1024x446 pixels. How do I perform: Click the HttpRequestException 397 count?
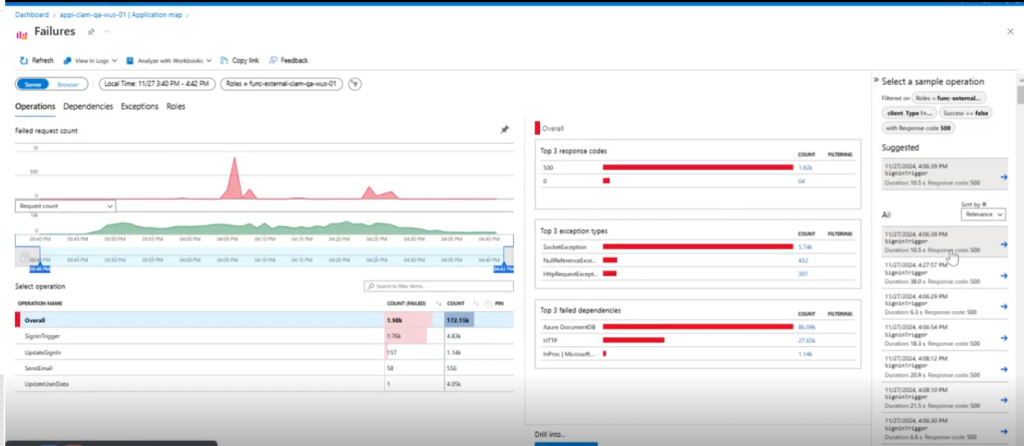(x=803, y=274)
